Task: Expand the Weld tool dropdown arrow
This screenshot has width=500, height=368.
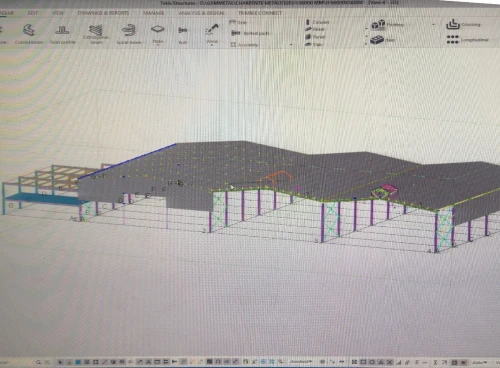Action: tap(212, 45)
